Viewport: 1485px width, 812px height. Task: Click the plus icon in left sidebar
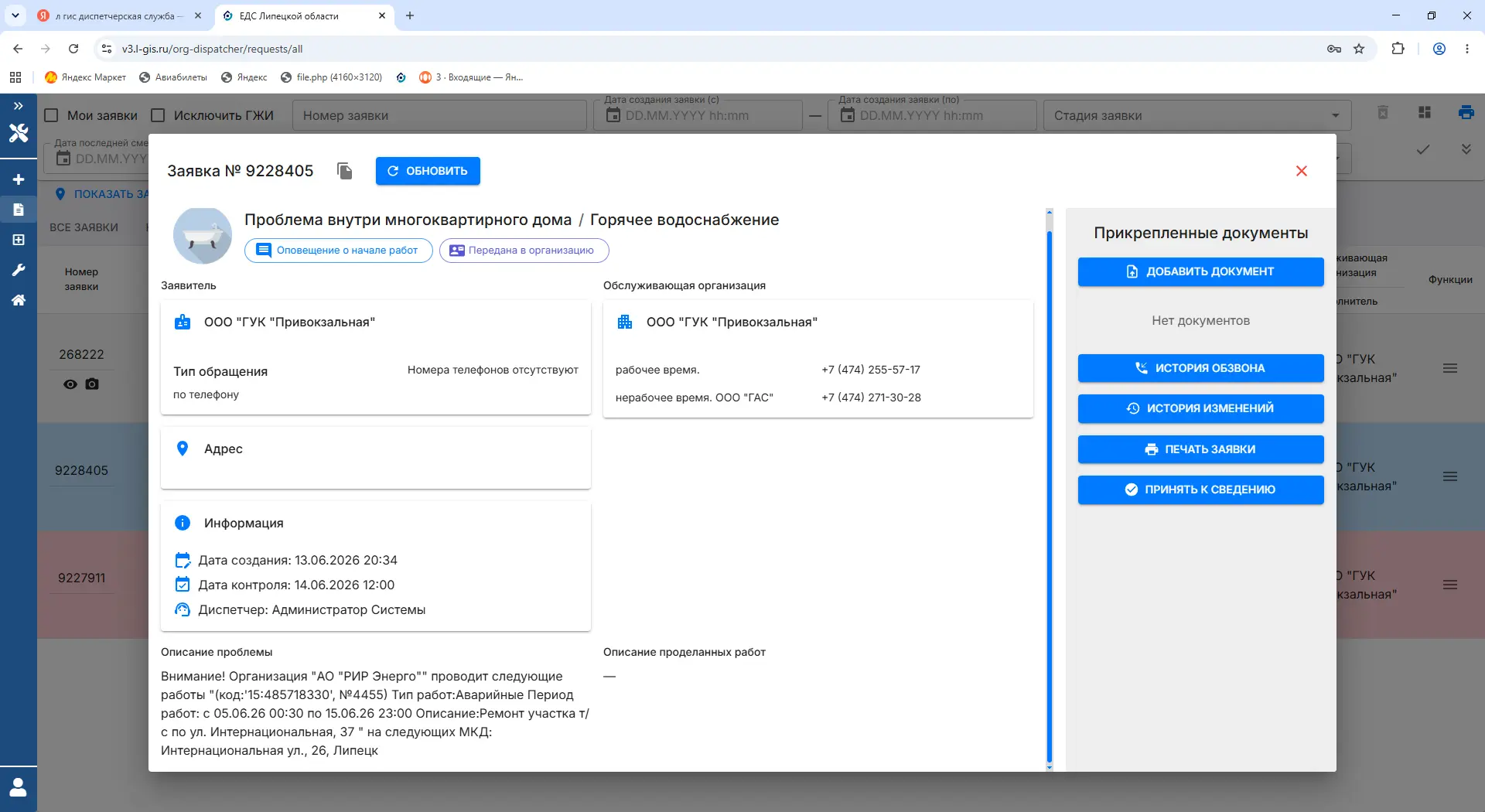coord(19,179)
